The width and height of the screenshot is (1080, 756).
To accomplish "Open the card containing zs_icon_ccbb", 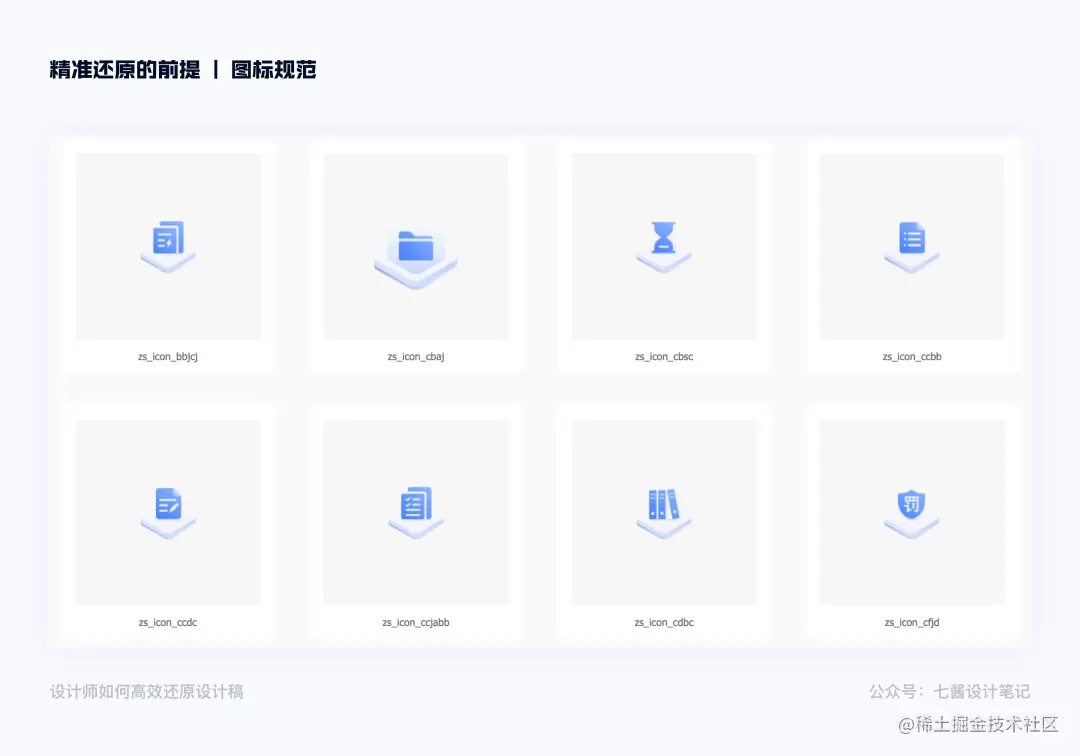I will pos(911,253).
